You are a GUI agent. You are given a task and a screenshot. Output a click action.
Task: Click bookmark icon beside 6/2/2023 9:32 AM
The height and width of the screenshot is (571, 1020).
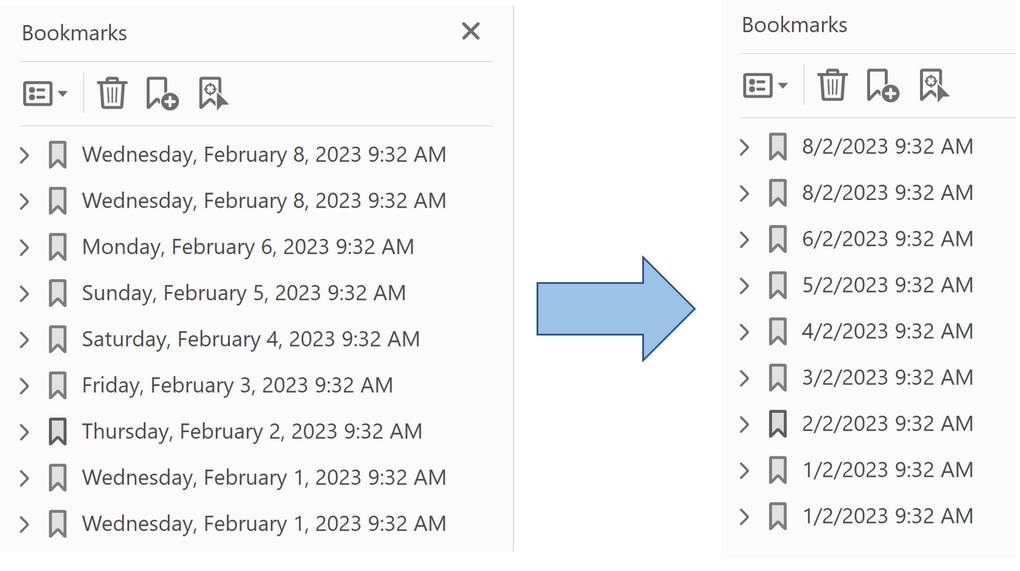777,239
